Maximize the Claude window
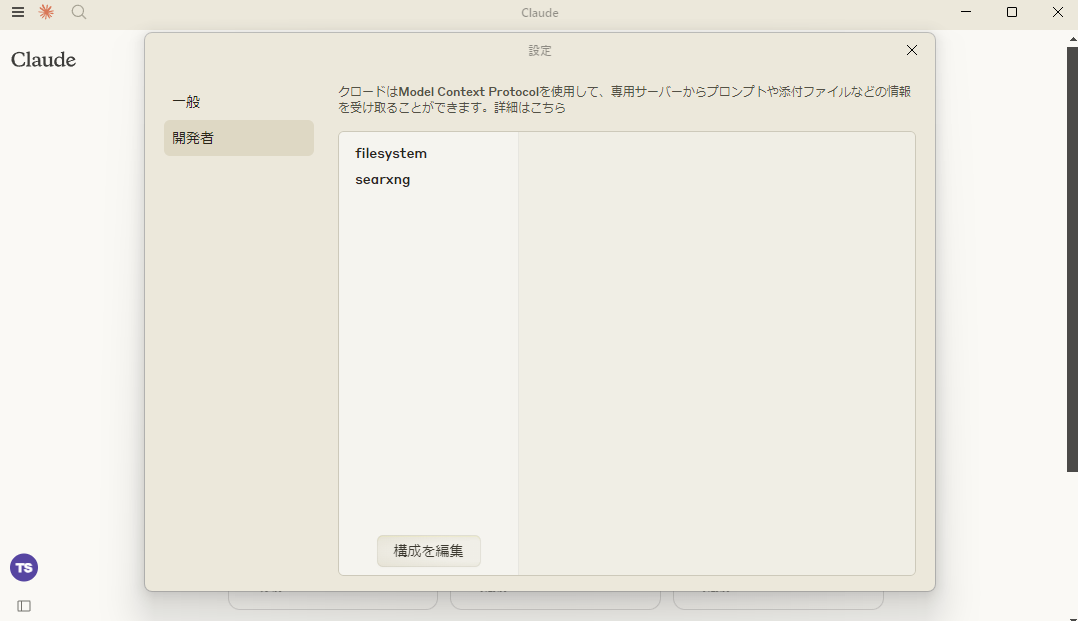 coord(1012,12)
